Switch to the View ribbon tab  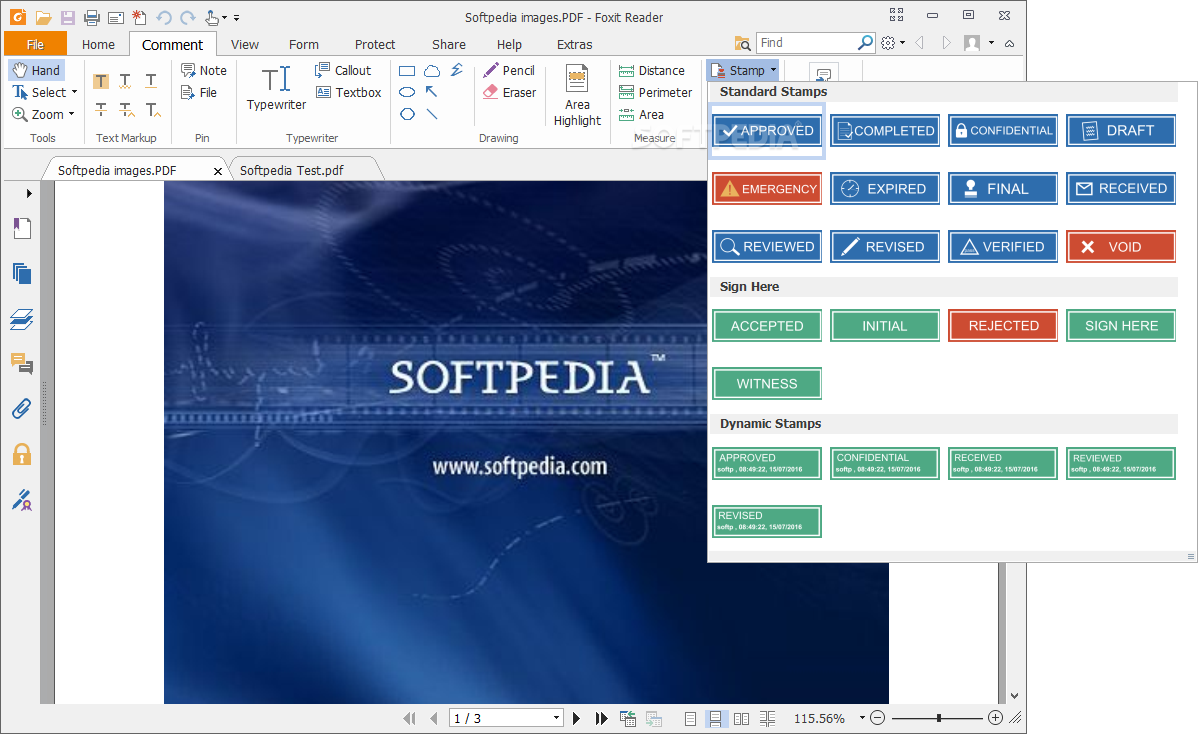point(244,44)
